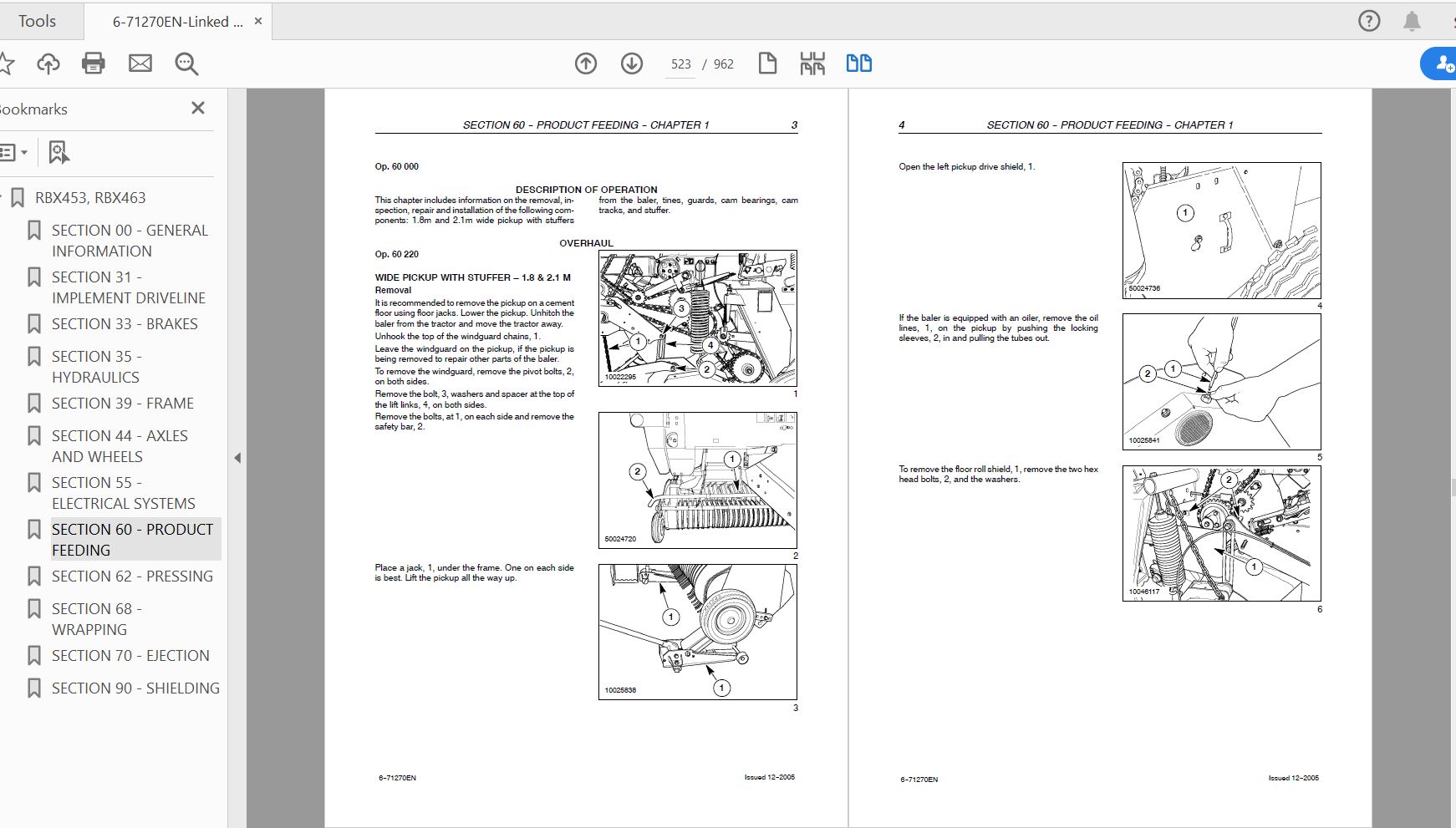Click the Share with others button
Screen dimensions: 1456x828
1440,63
